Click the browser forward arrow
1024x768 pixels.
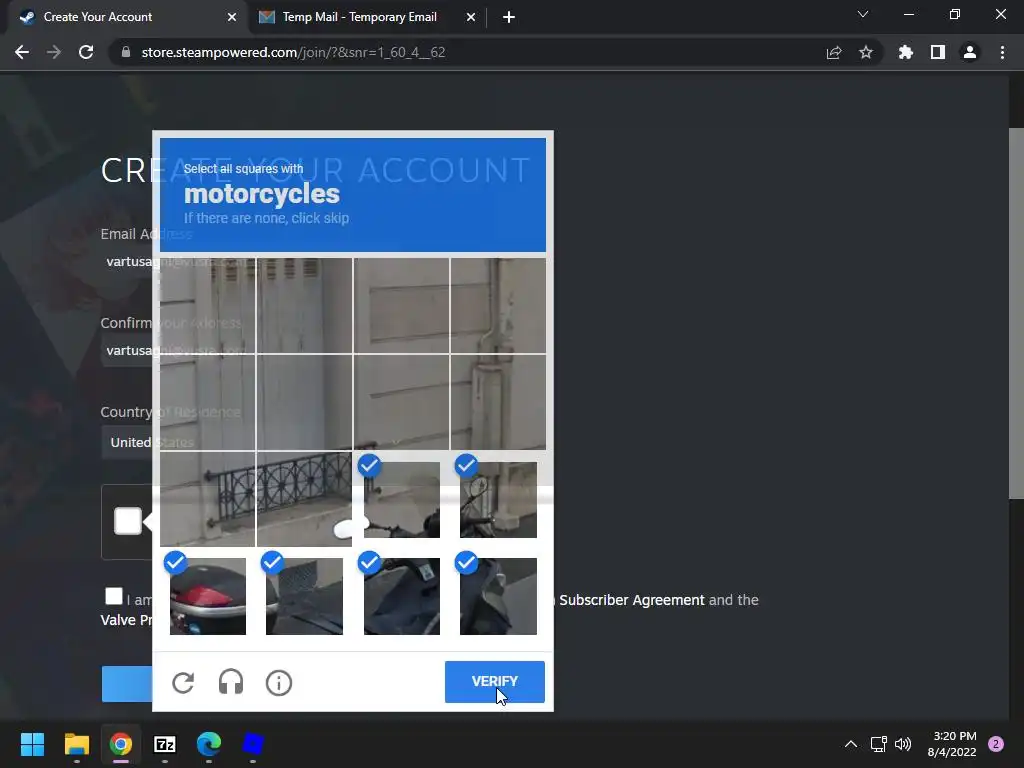pyautogui.click(x=54, y=52)
